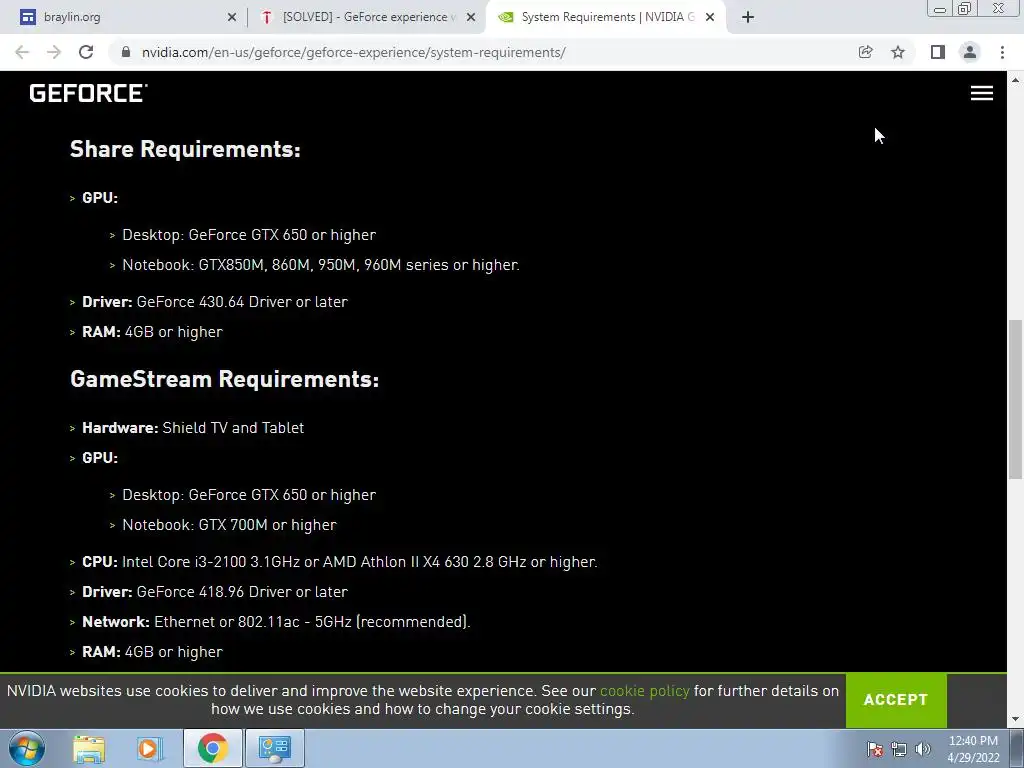1024x768 pixels.
Task: Go forward in browser history
Action: 54,52
